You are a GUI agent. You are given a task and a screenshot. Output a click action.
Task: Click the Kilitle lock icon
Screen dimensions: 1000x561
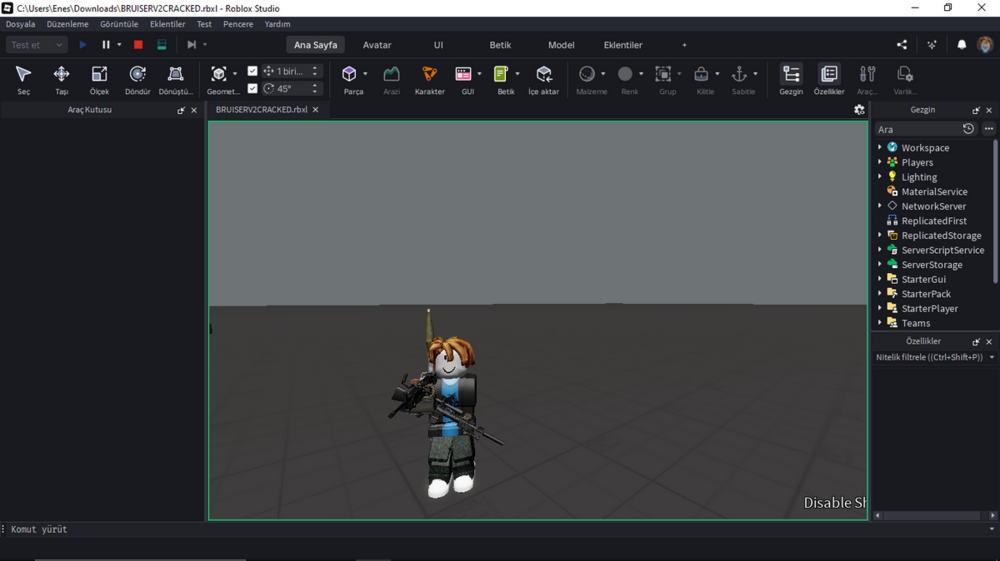pyautogui.click(x=701, y=74)
